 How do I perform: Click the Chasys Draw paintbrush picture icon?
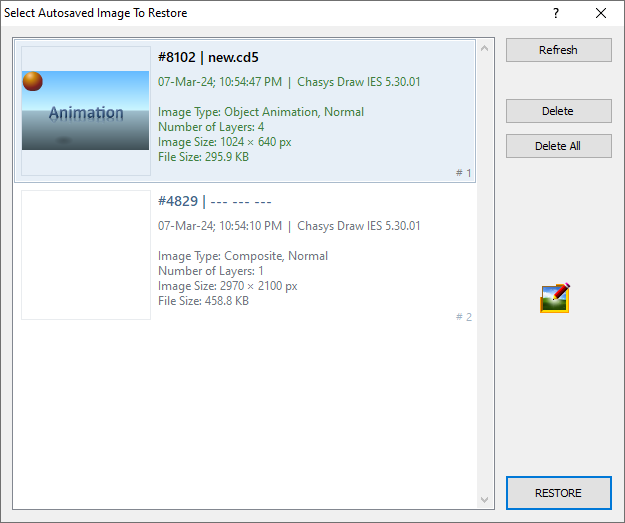(555, 298)
